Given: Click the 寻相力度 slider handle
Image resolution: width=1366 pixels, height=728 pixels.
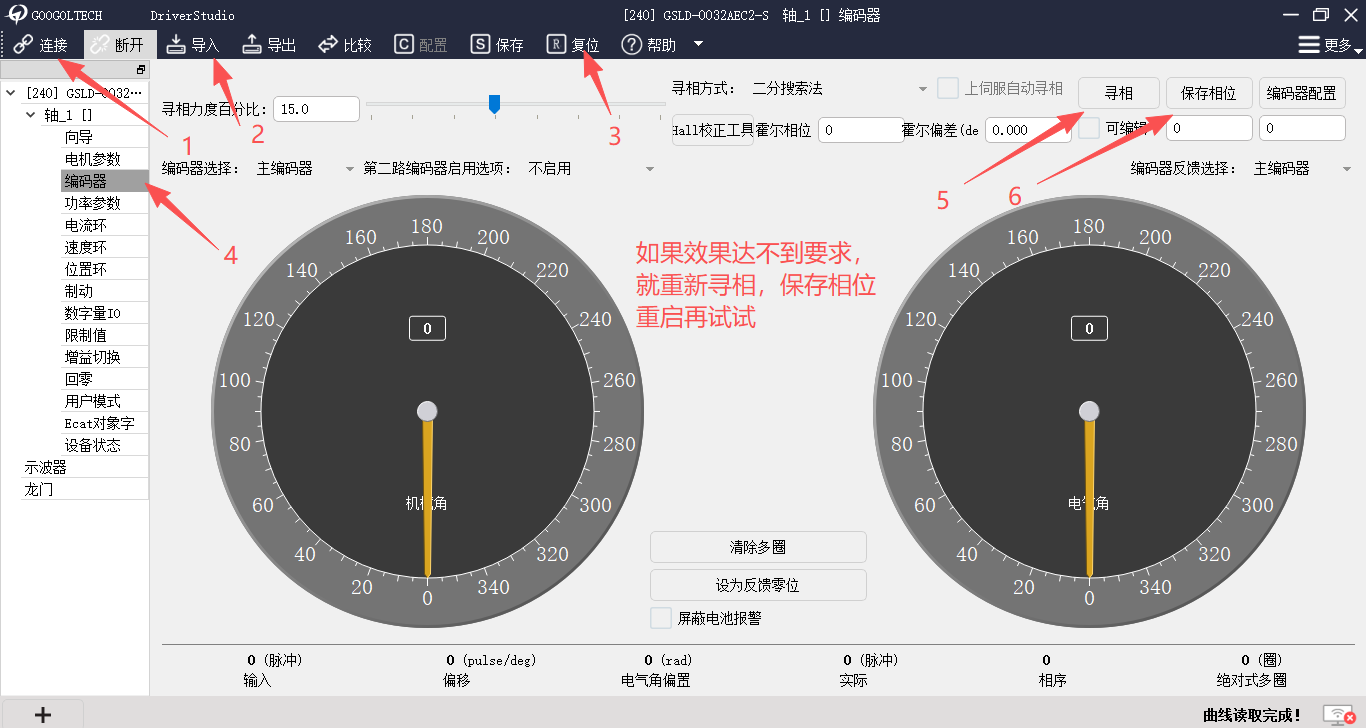Looking at the screenshot, I should (494, 104).
